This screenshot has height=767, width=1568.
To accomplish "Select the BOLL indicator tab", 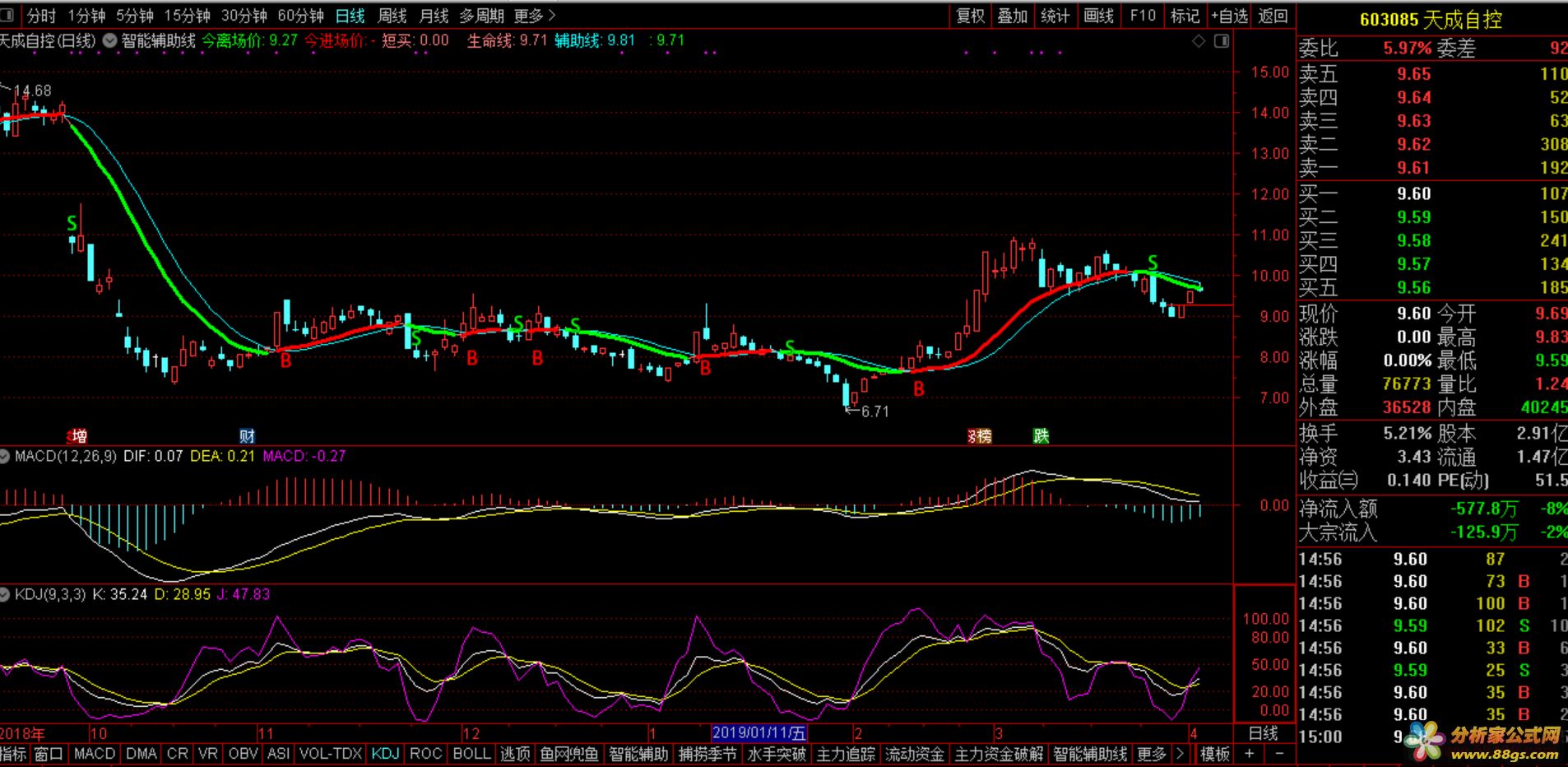I will point(472,754).
